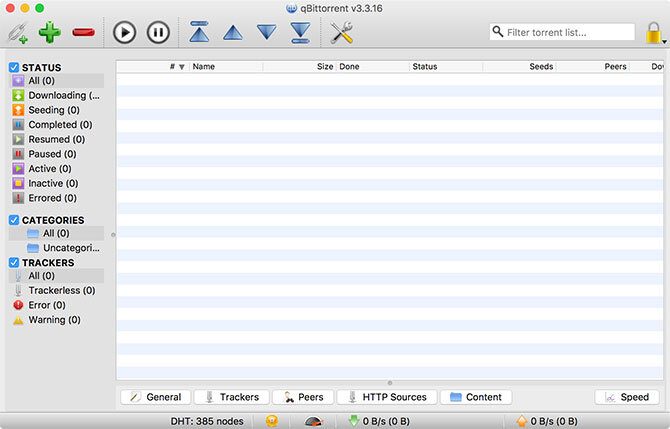The image size is (670, 429).
Task: Move torrent up in queue
Action: [233, 33]
